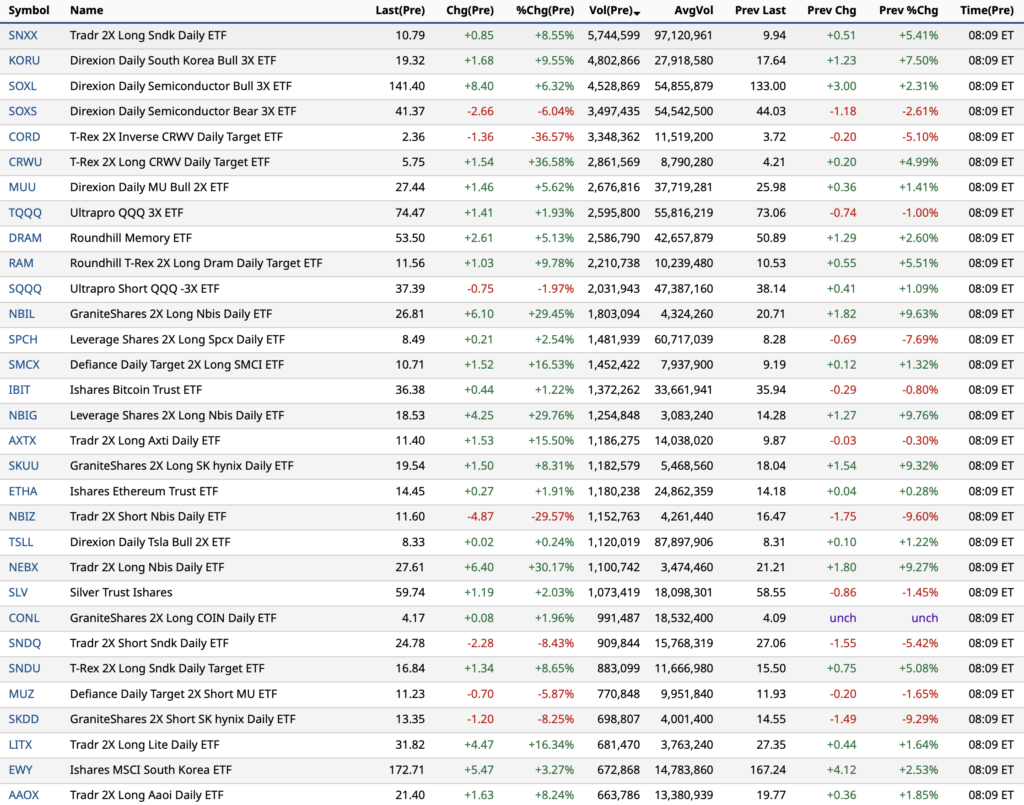The width and height of the screenshot is (1024, 805).
Task: Open the NBIG symbol link
Action: point(23,415)
